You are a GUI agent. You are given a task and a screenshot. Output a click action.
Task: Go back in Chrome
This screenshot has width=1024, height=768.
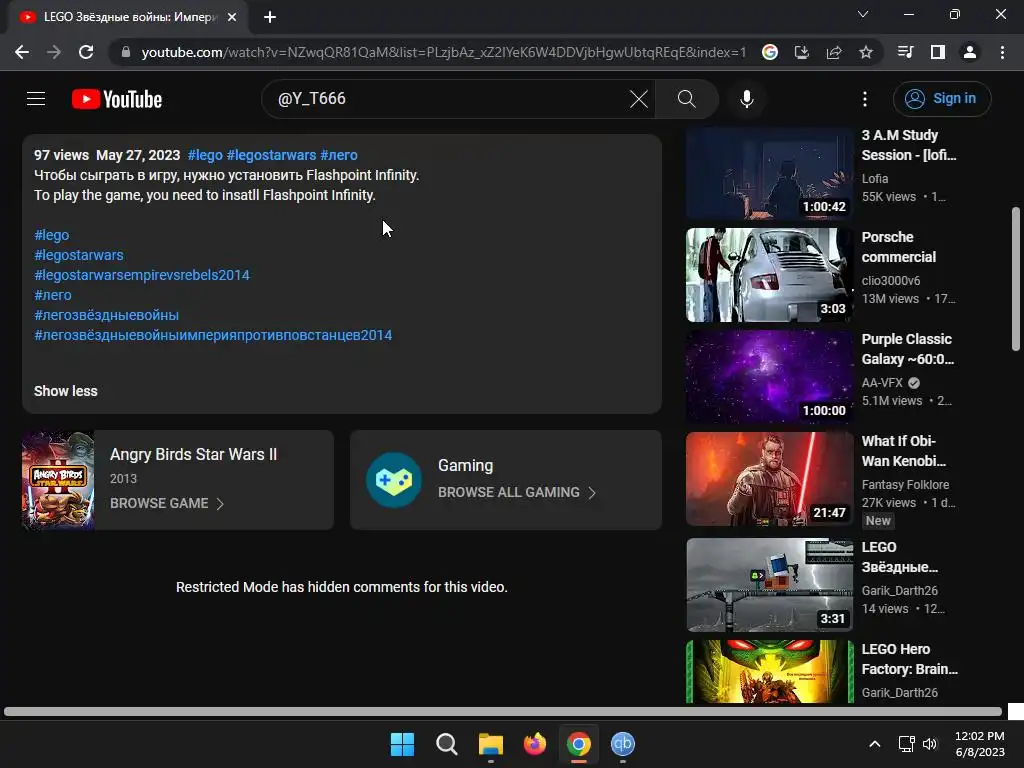coord(22,52)
